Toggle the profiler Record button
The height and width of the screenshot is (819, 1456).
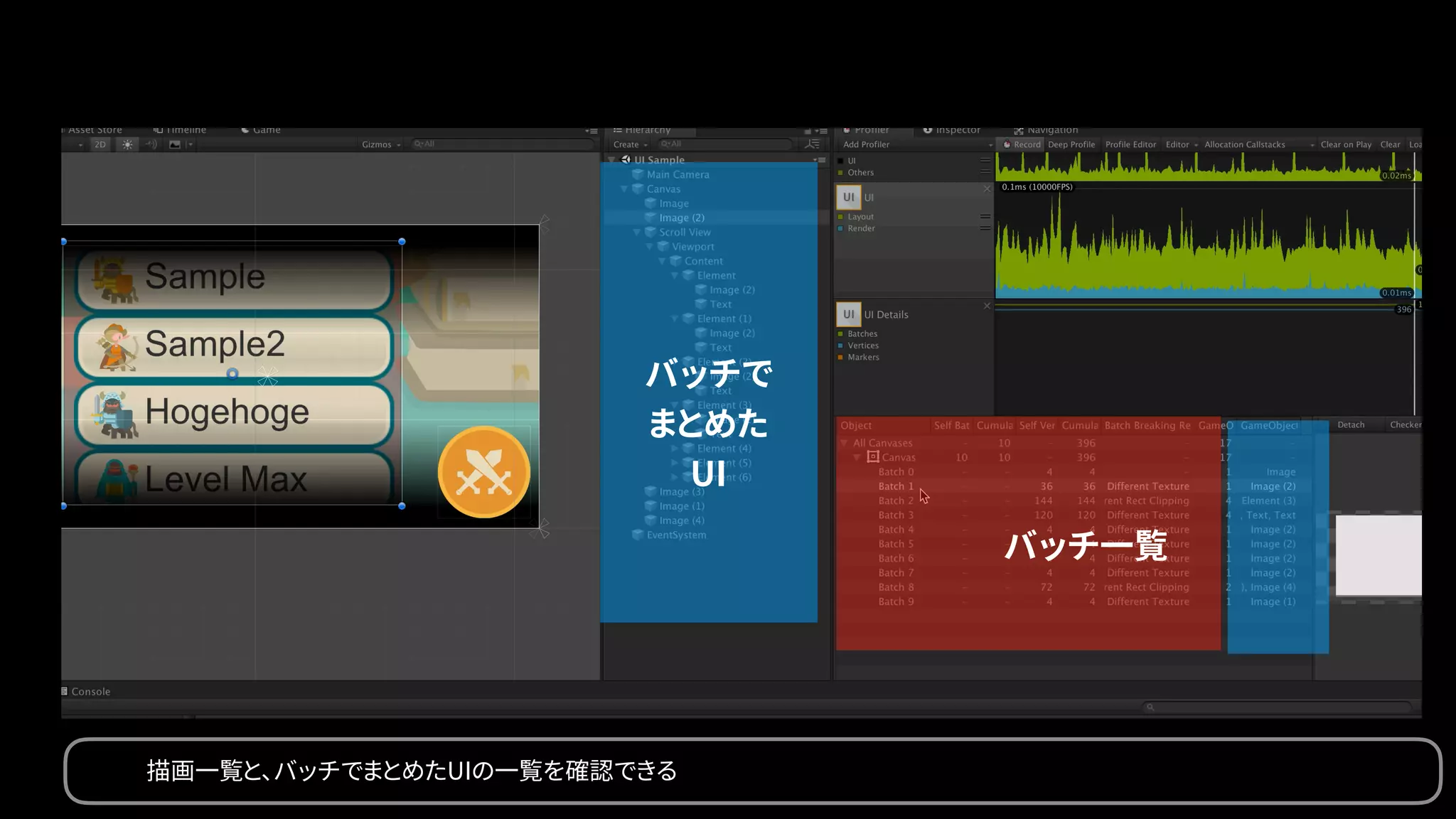tap(1022, 144)
